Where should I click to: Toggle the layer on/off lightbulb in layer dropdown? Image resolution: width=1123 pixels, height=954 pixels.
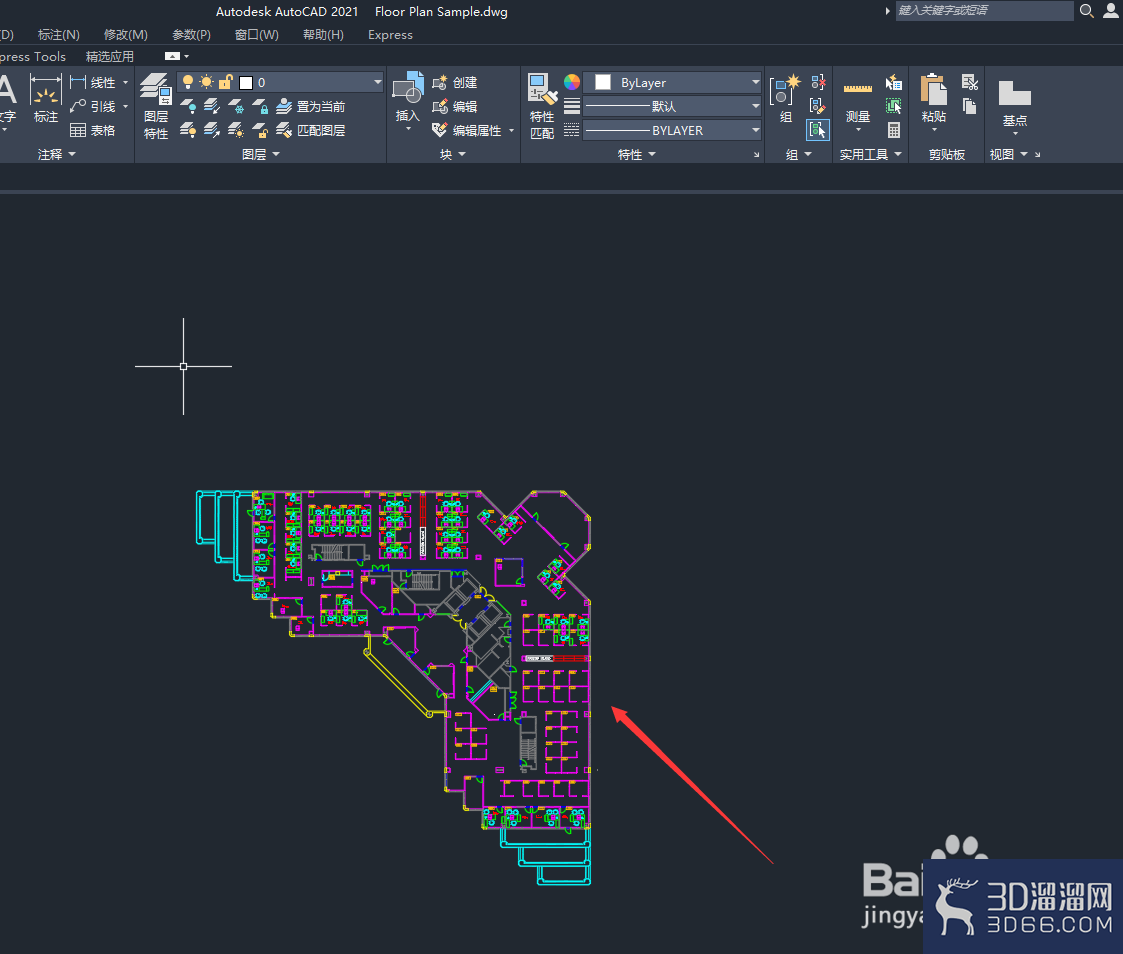[x=188, y=82]
